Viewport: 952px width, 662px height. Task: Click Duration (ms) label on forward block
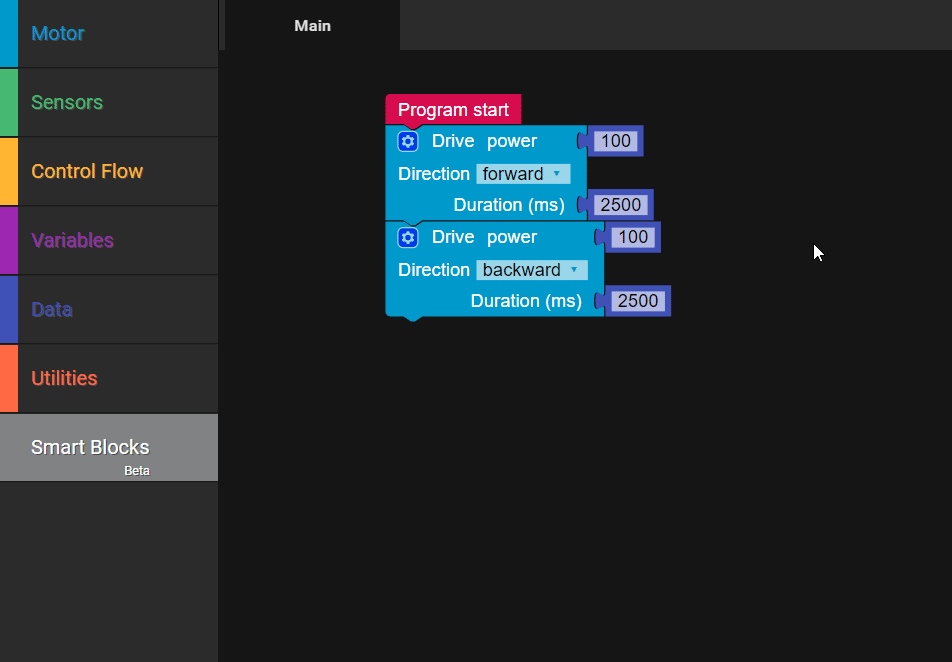pyautogui.click(x=509, y=205)
